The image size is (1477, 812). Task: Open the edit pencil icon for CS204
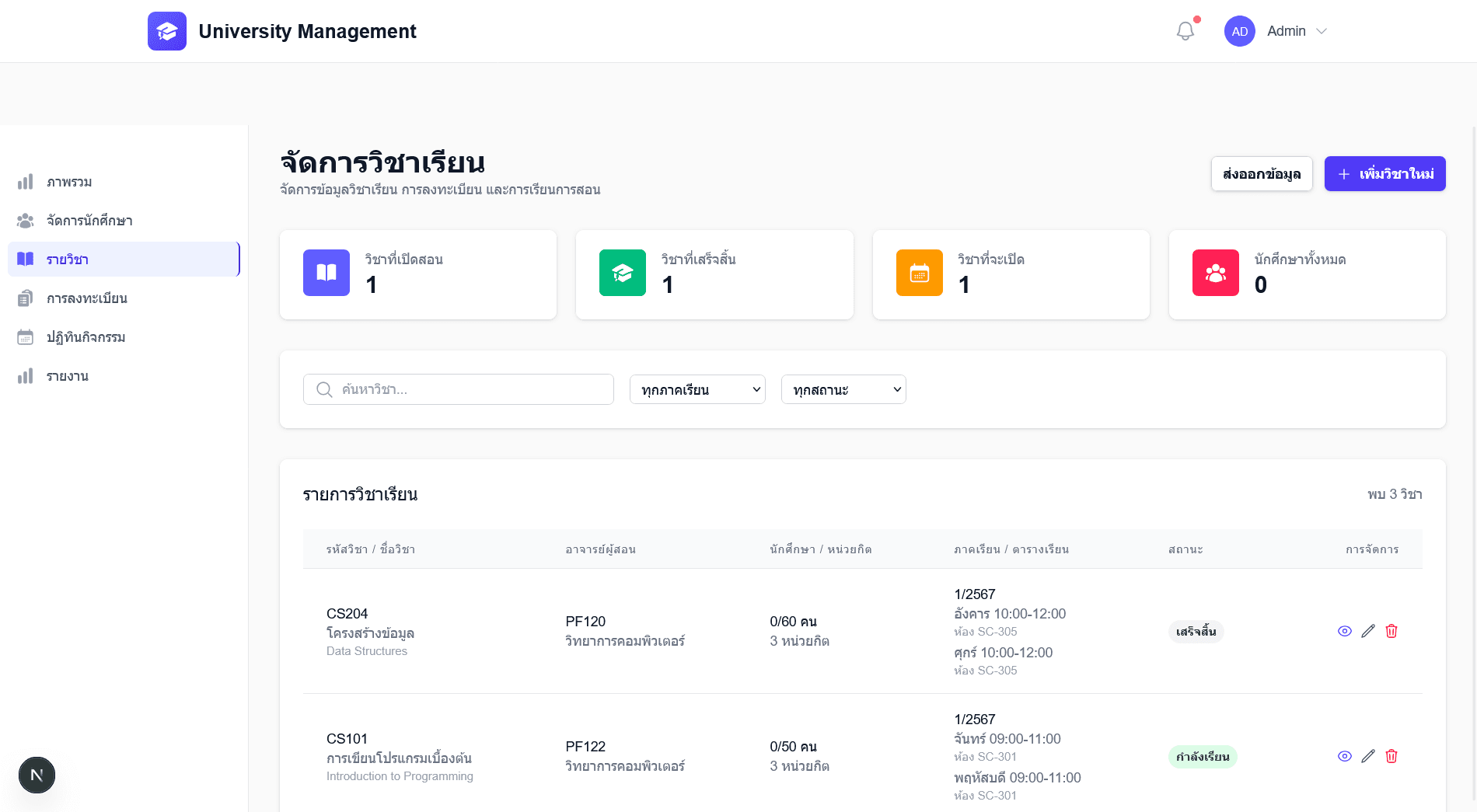(1368, 631)
